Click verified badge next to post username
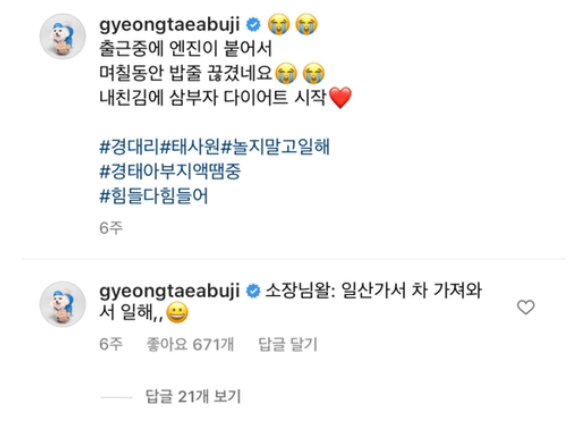 point(254,25)
